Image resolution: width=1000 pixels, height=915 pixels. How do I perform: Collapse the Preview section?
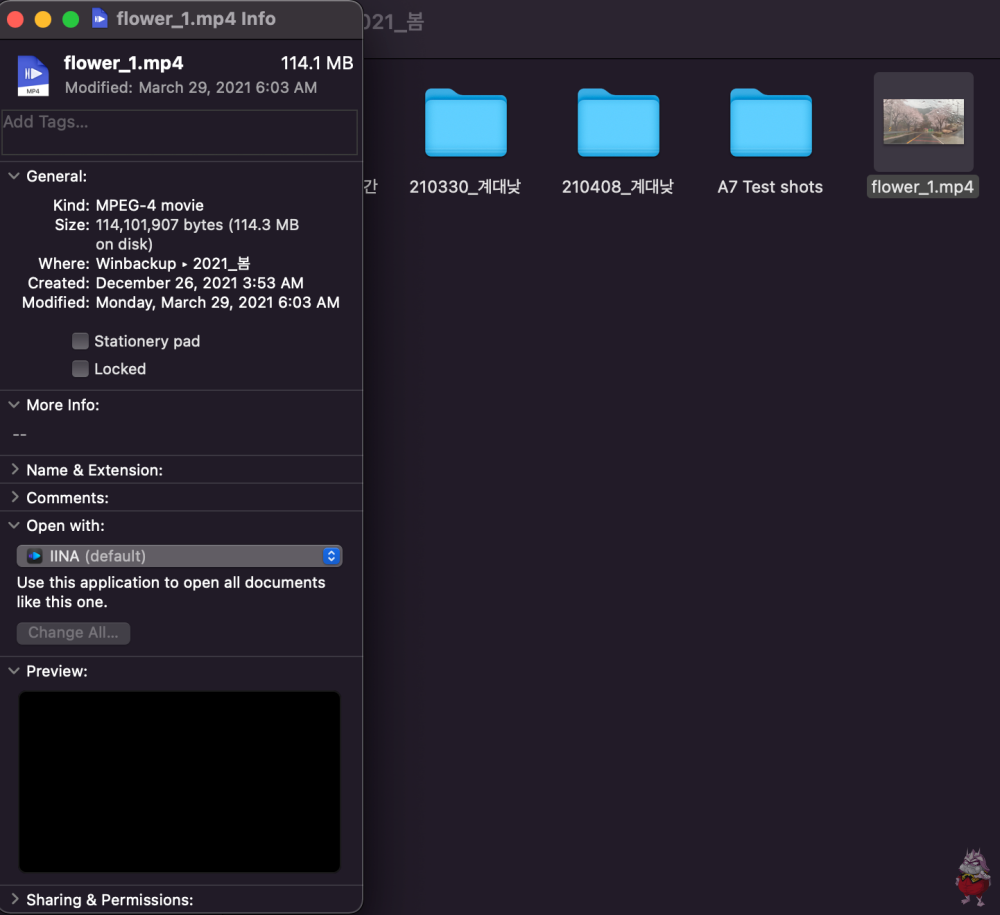[x=14, y=671]
